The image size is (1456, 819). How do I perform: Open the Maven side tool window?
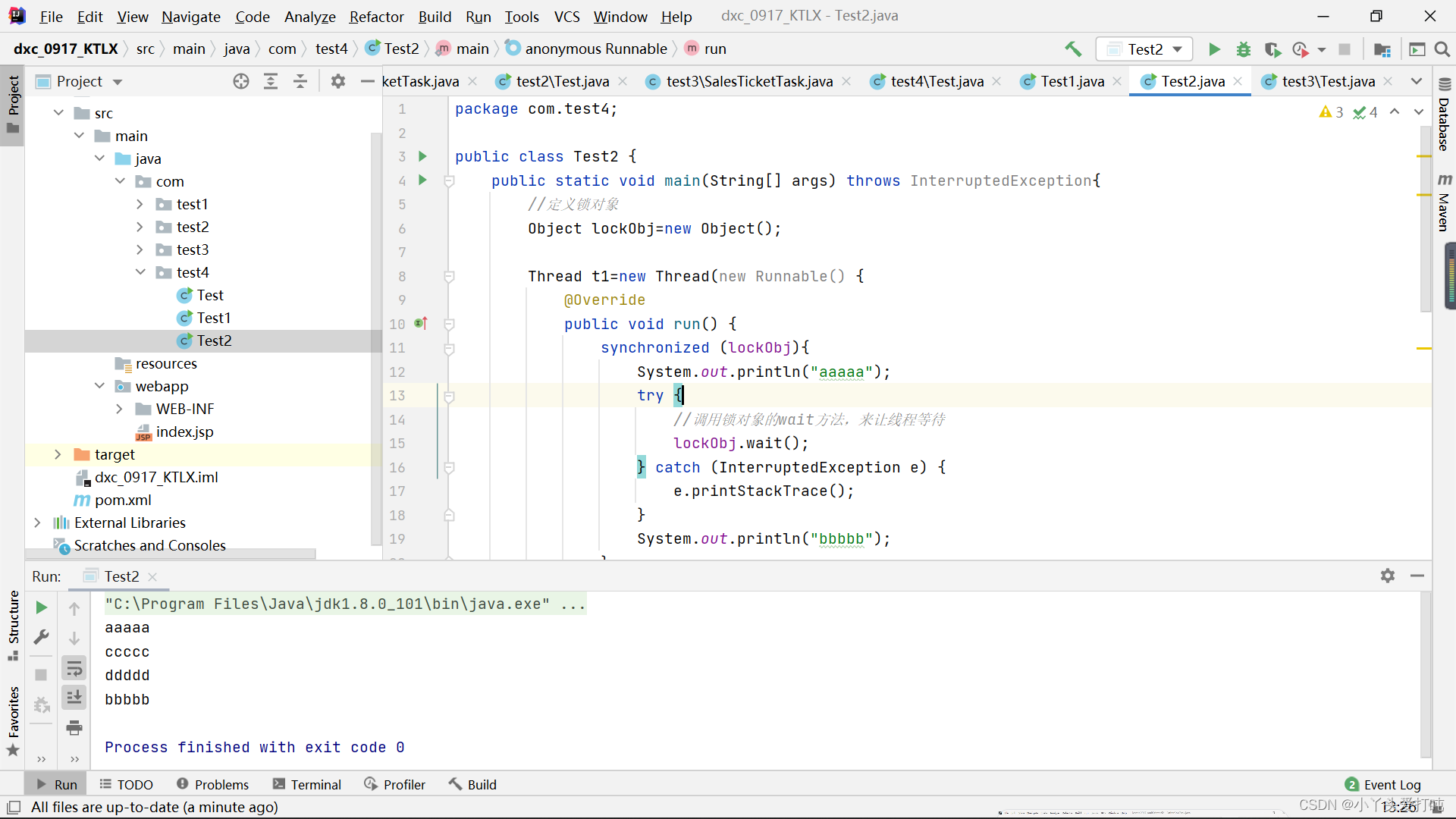pos(1445,203)
